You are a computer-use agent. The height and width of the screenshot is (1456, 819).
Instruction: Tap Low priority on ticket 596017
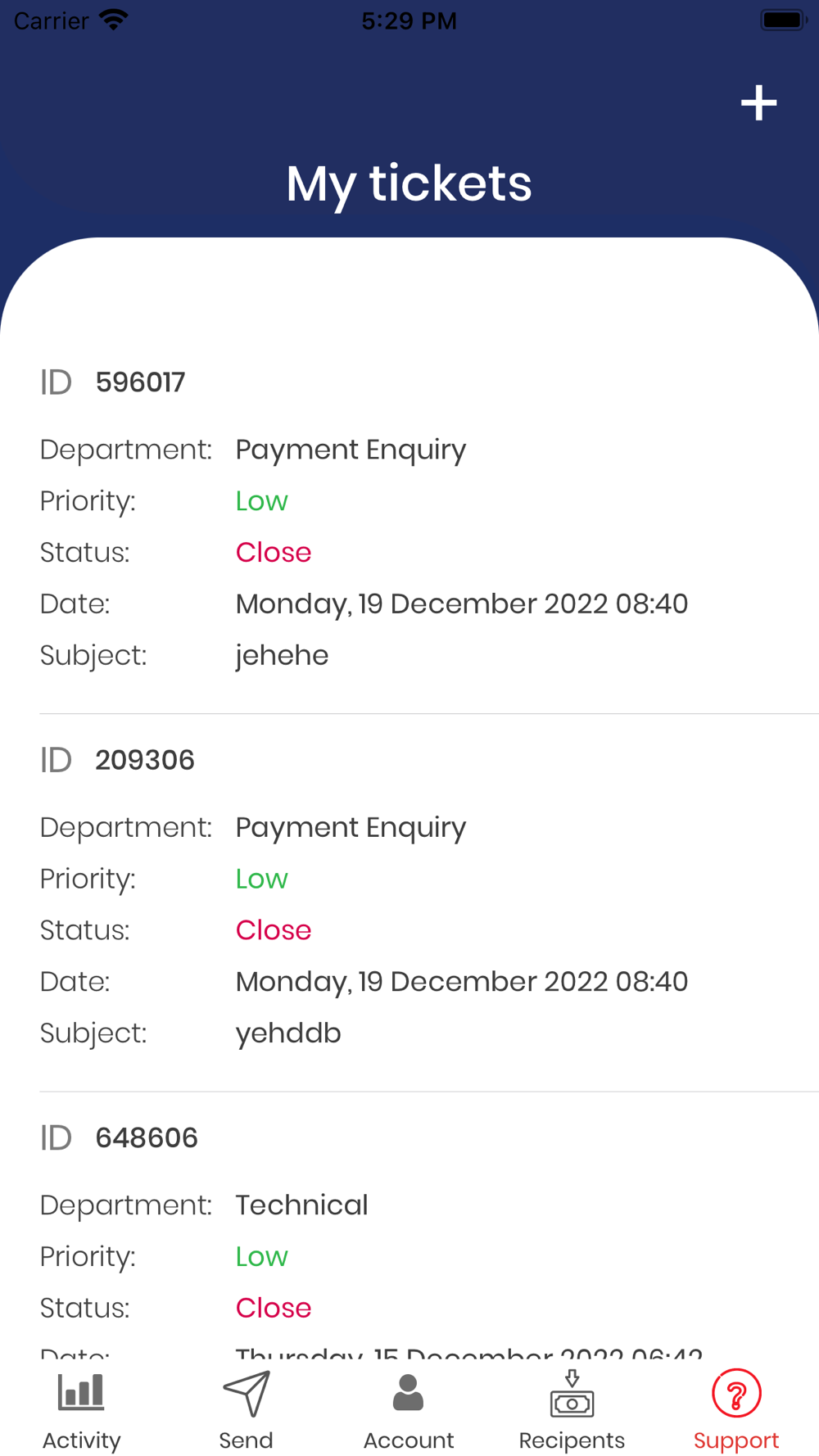pos(262,501)
